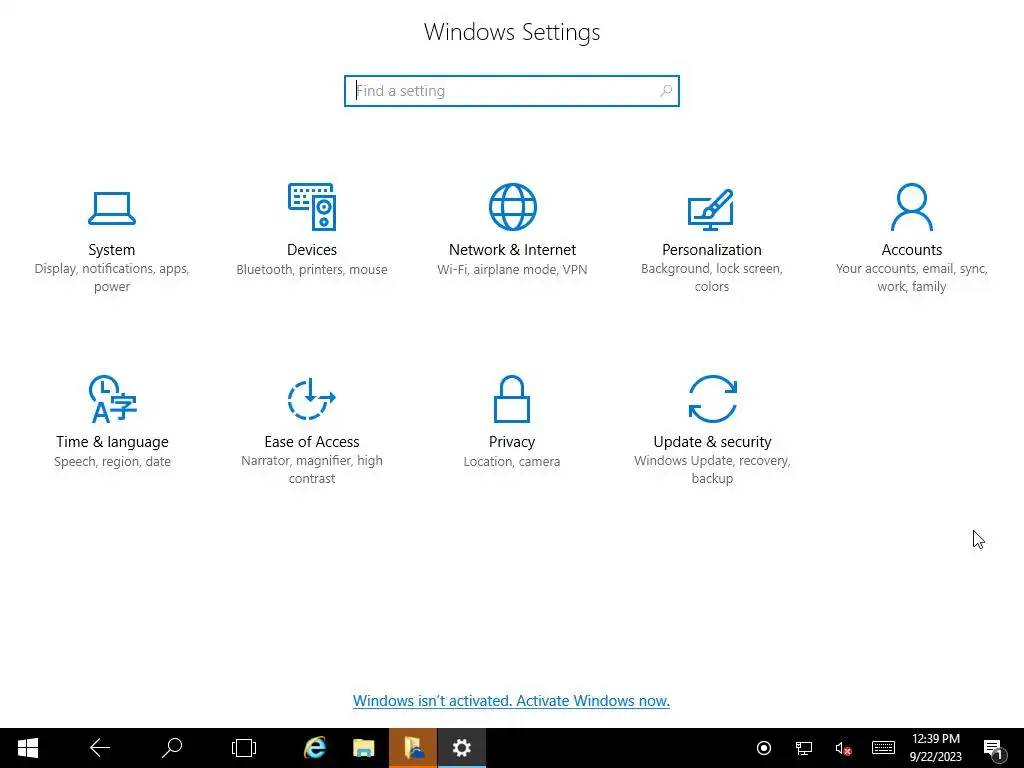Click 'Windows Update, recovery, backup' description
The width and height of the screenshot is (1024, 768).
tap(712, 470)
